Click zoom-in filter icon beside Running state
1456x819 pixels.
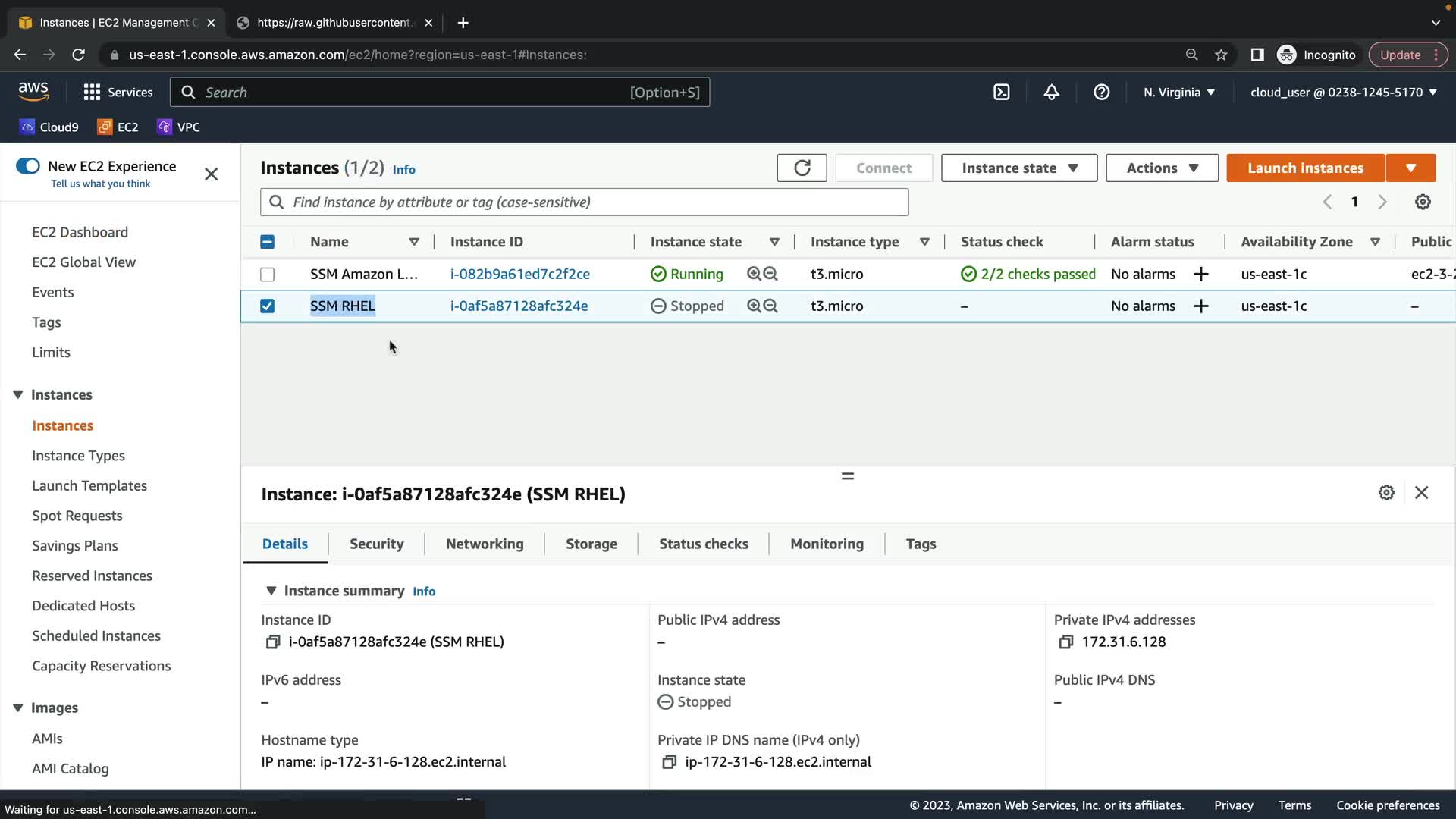point(753,274)
